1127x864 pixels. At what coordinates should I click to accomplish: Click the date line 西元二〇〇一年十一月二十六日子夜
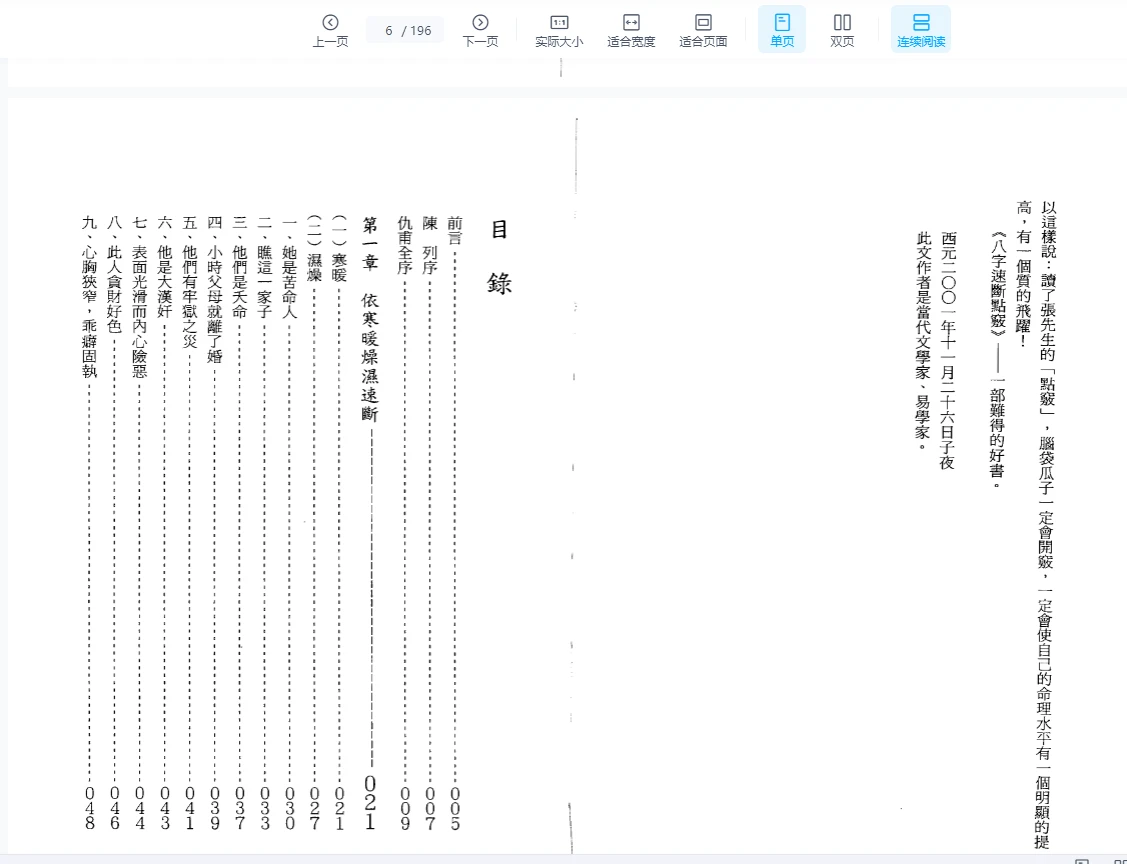coord(948,350)
